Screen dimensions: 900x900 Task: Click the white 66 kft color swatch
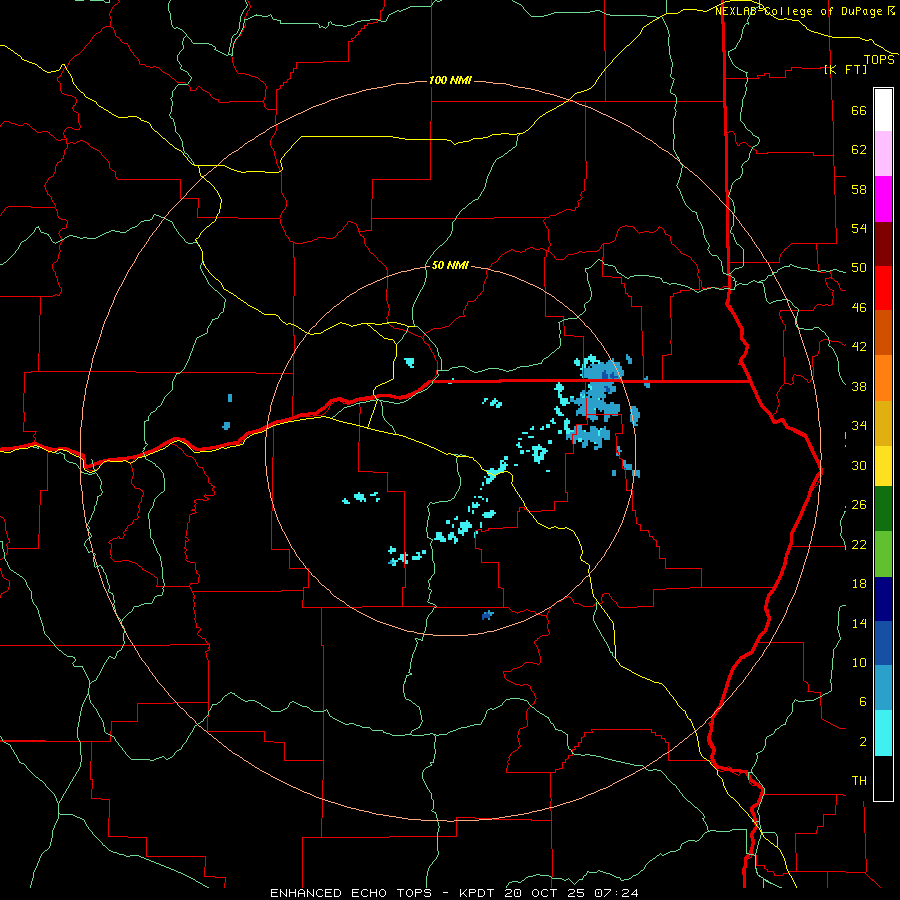click(883, 110)
